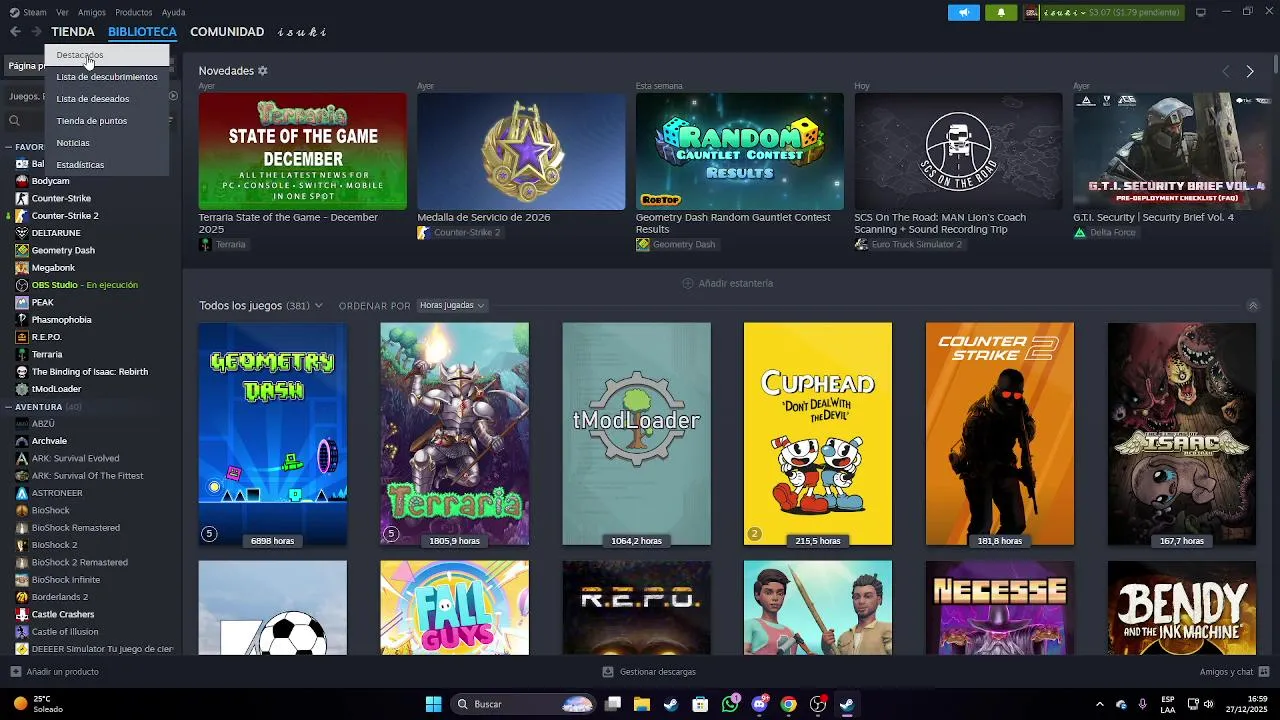Go to the previous Novedades page
This screenshot has width=1280, height=720.
[x=1226, y=71]
